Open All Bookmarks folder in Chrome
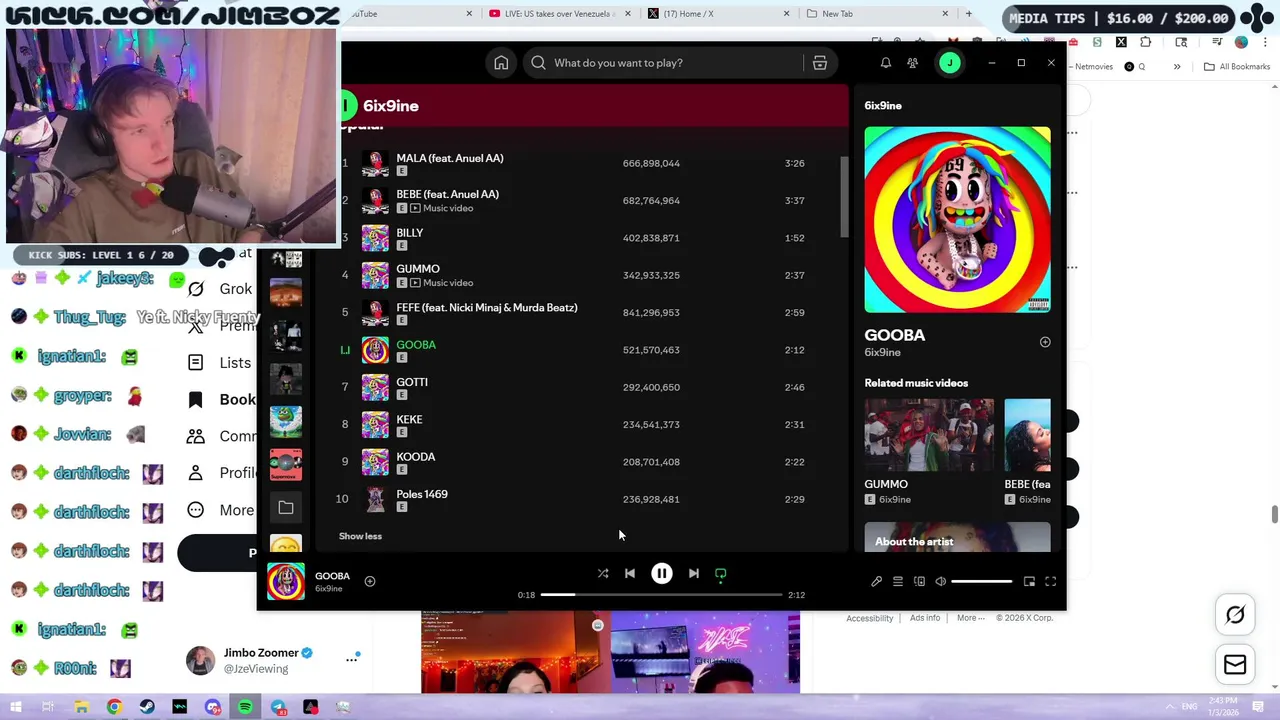 [1237, 67]
